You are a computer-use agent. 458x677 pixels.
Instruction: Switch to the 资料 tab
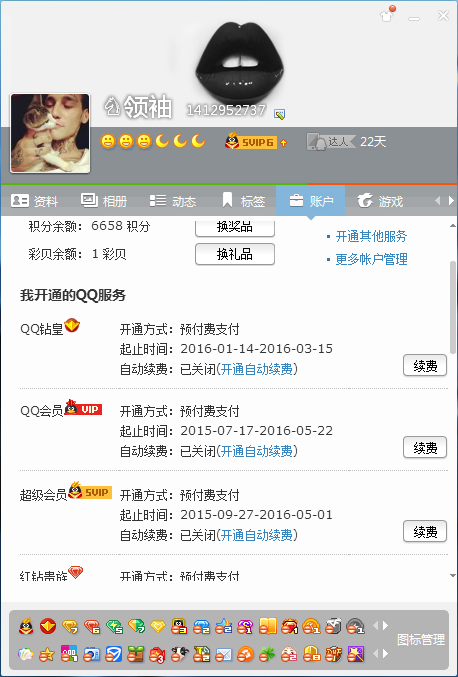(35, 201)
